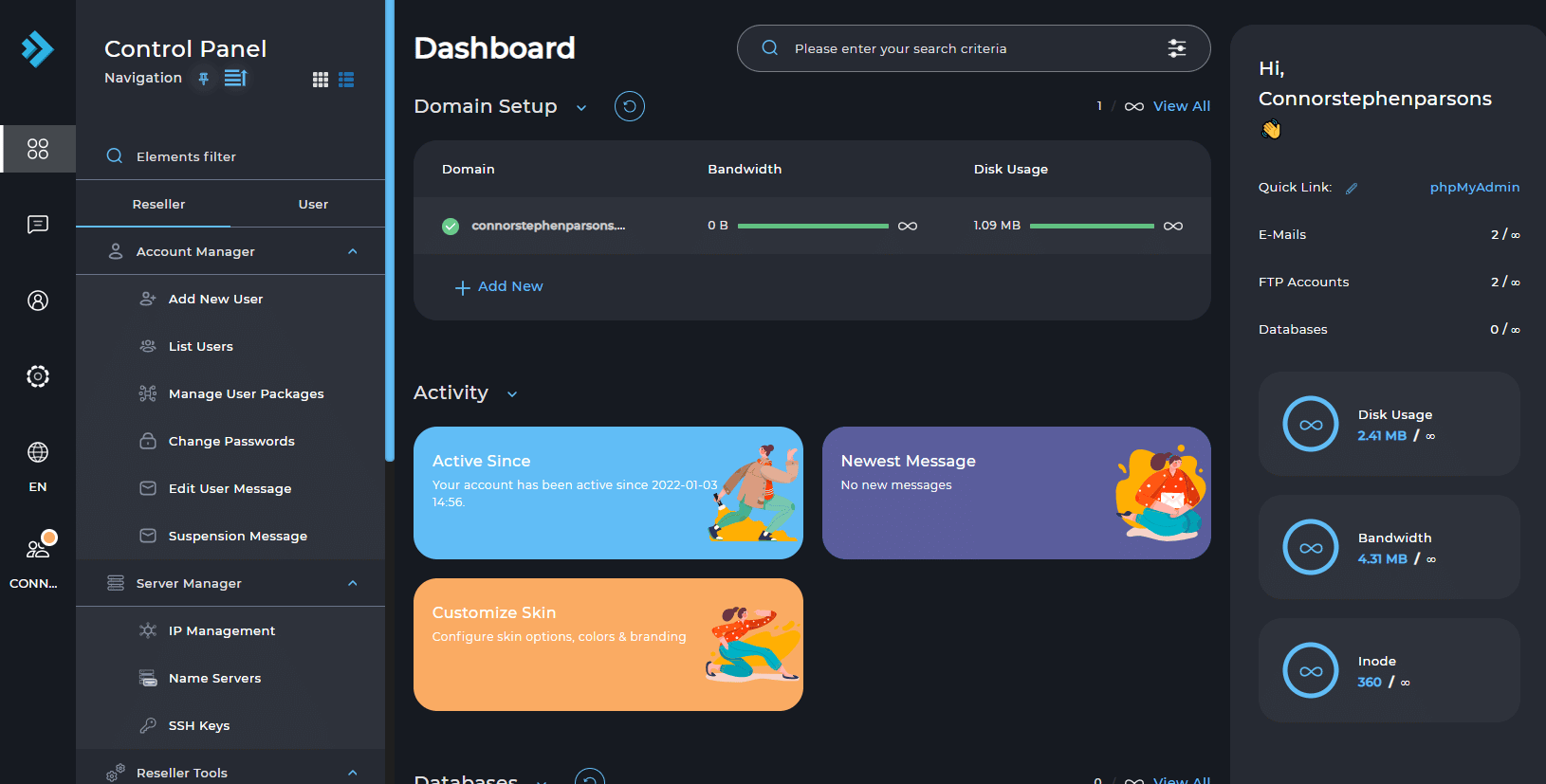Screen dimensions: 1546x784
Task: Click the Bandwidth infinity gauge
Action: (1311, 547)
